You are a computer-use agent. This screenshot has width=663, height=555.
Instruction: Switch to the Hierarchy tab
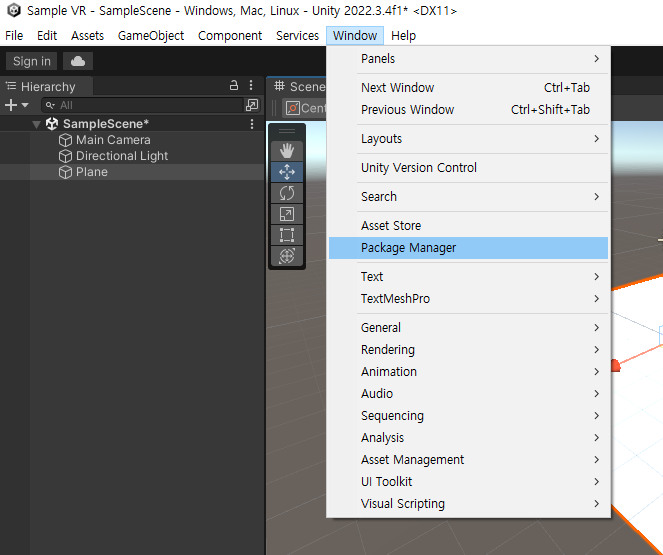[47, 86]
